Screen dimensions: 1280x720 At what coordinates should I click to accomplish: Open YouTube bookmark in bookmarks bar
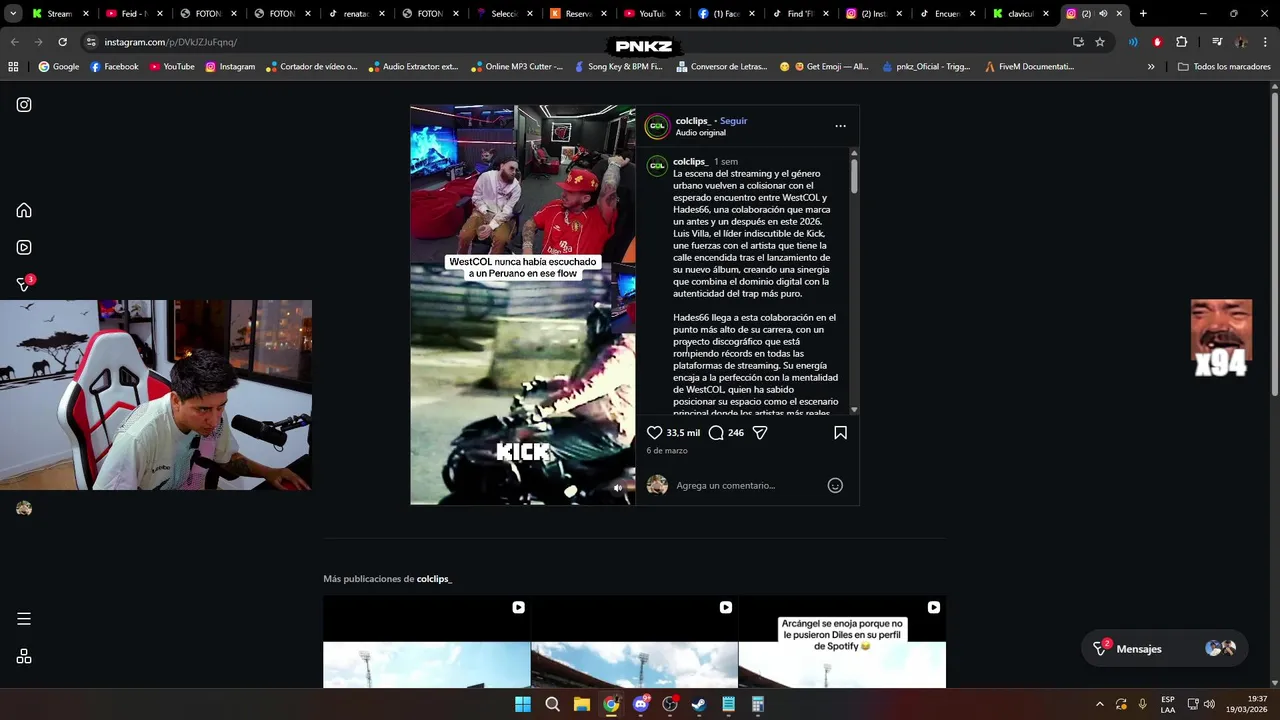[x=172, y=67]
